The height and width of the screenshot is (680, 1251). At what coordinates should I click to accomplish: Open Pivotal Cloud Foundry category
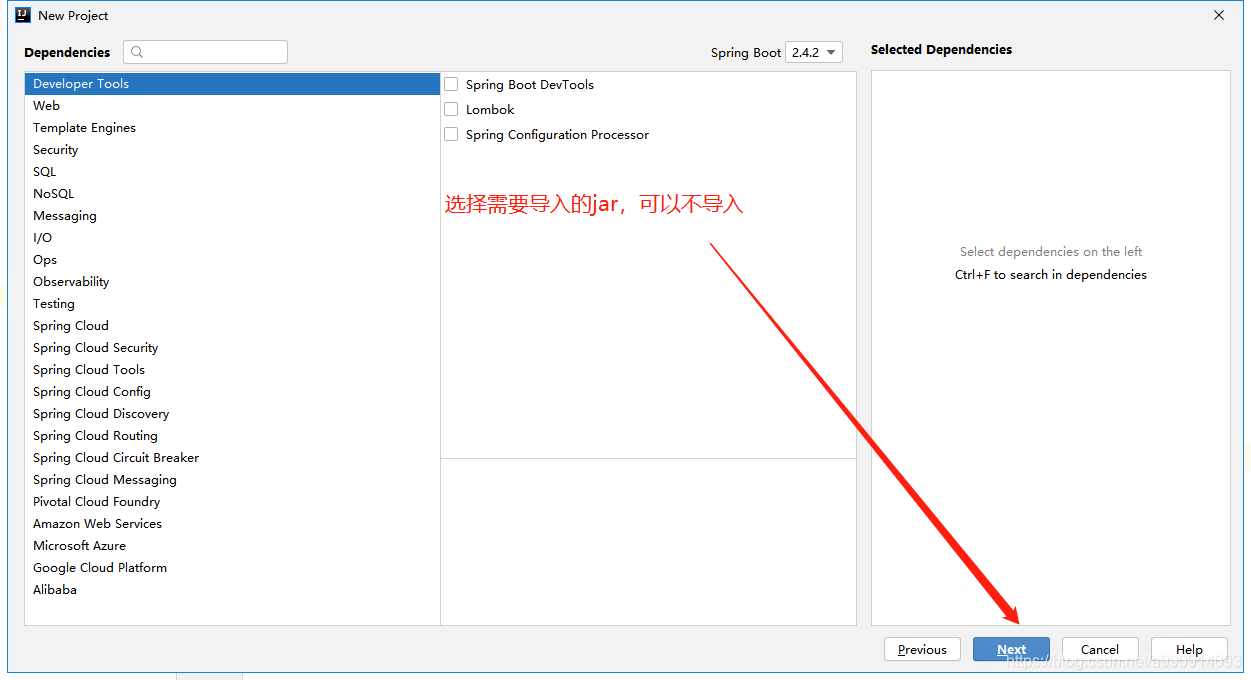click(x=232, y=502)
